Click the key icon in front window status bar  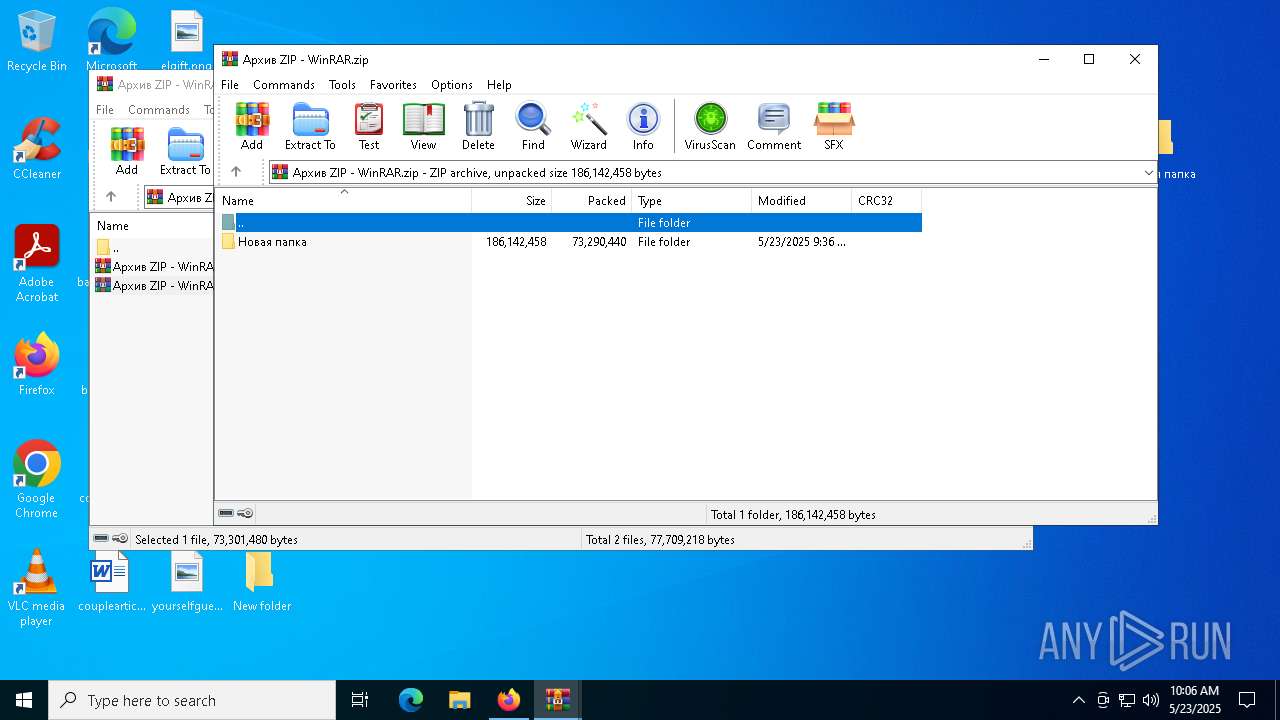[x=245, y=513]
